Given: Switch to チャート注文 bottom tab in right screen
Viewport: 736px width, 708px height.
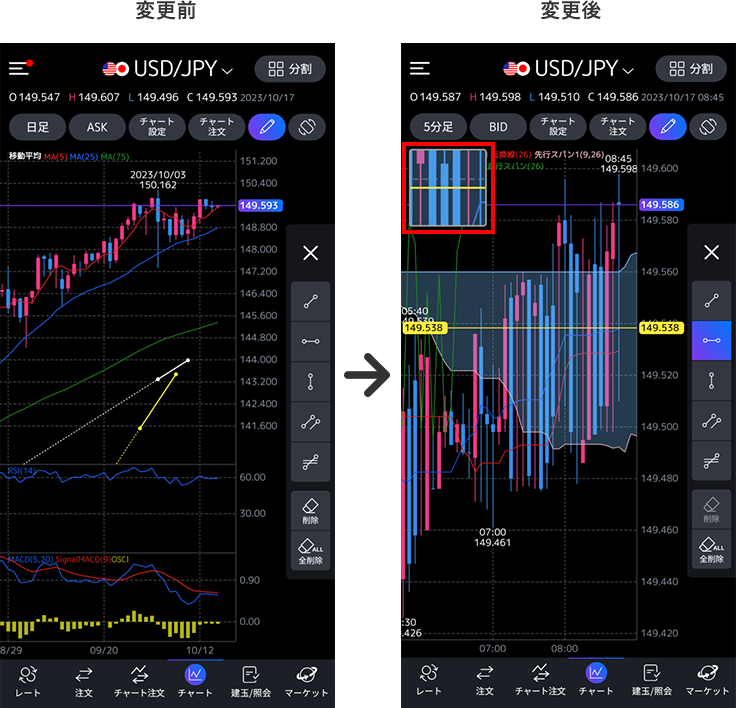Looking at the screenshot, I should click(x=540, y=682).
